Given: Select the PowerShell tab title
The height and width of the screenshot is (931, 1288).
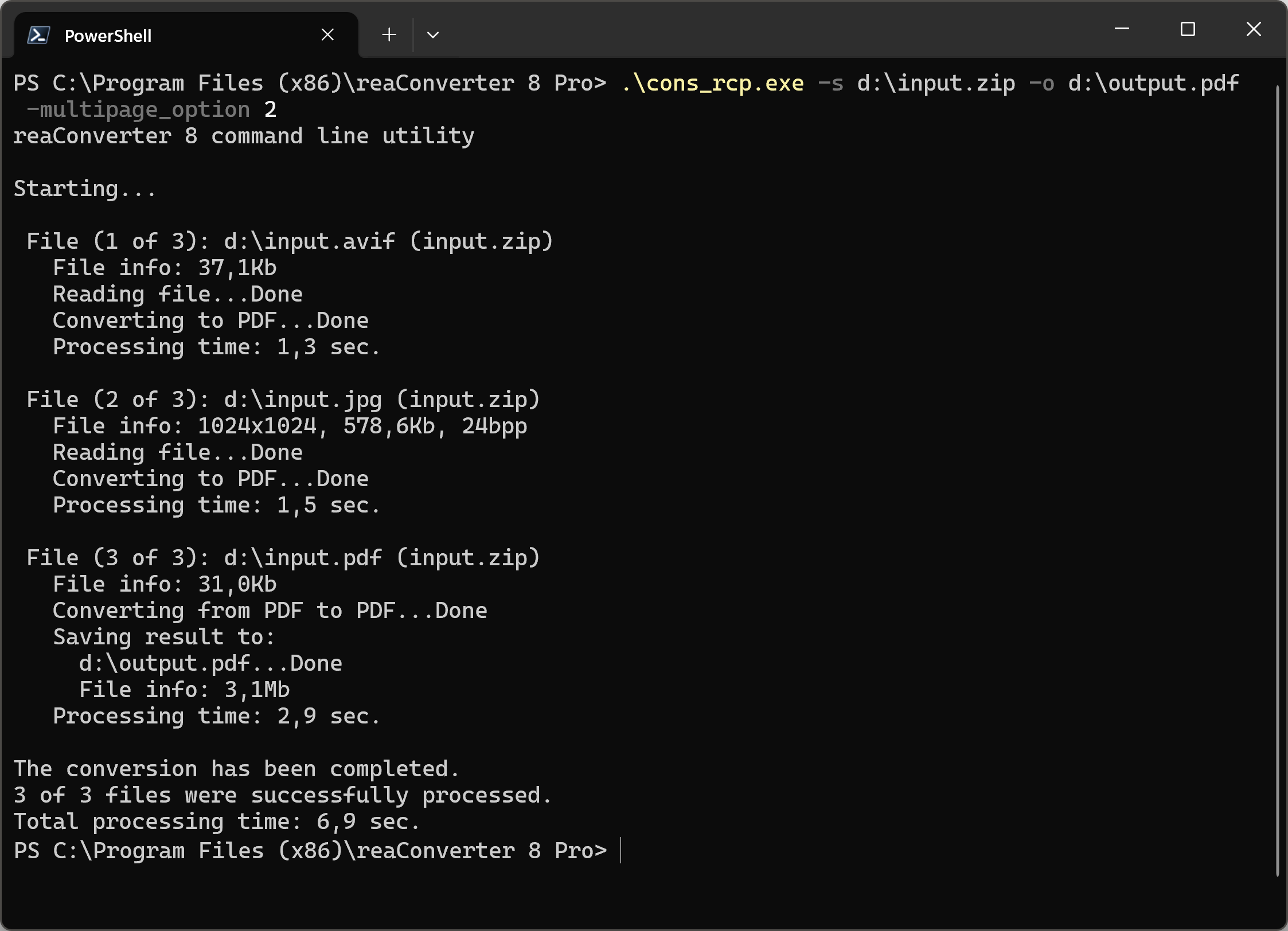Looking at the screenshot, I should pos(108,36).
